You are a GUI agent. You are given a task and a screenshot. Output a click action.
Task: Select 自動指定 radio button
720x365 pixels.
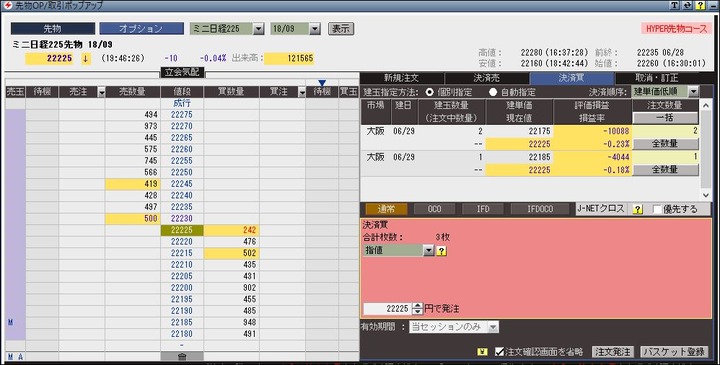click(493, 92)
